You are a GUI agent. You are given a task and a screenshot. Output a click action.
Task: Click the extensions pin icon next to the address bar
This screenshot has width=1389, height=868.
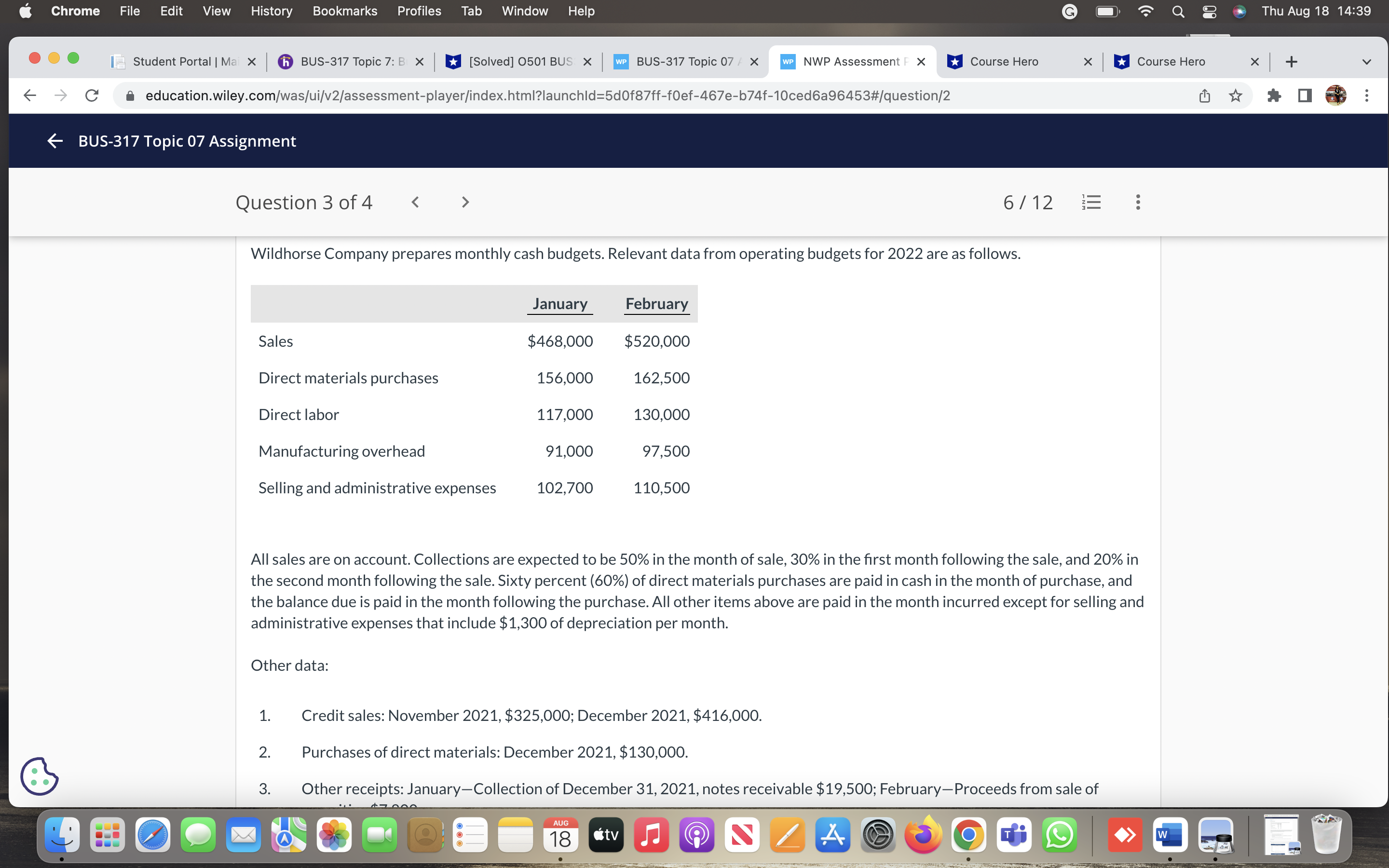pos(1274,95)
